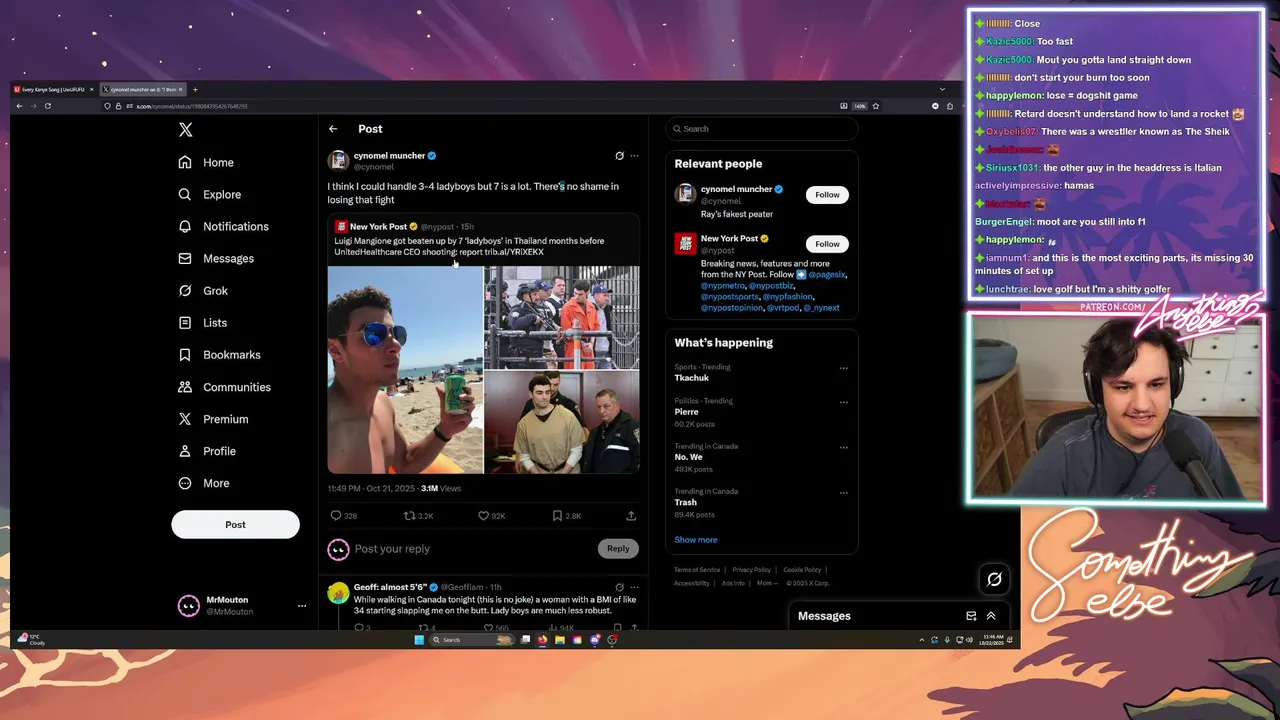Image resolution: width=1280 pixels, height=720 pixels.
Task: Click the large Post button
Action: coord(235,524)
